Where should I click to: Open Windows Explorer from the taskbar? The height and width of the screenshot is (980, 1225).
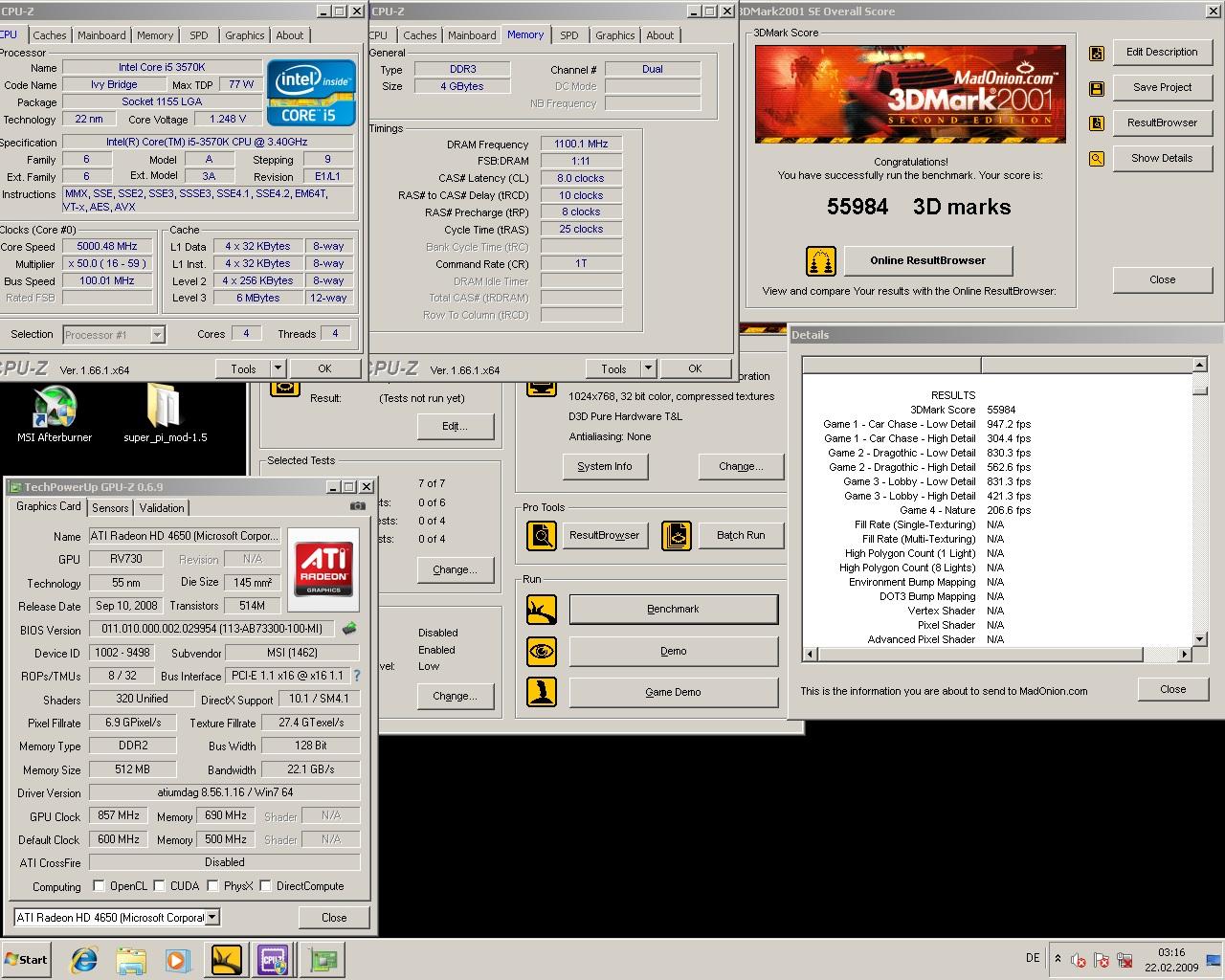[x=131, y=960]
